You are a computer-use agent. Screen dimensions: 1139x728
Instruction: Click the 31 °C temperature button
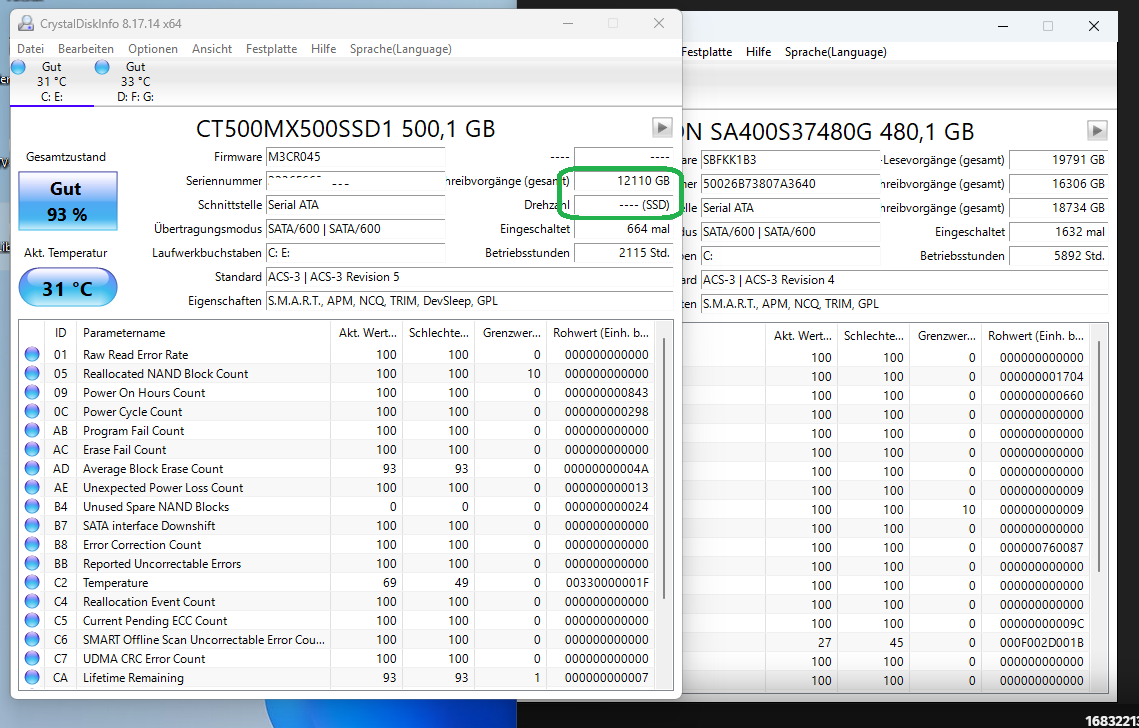[x=68, y=288]
